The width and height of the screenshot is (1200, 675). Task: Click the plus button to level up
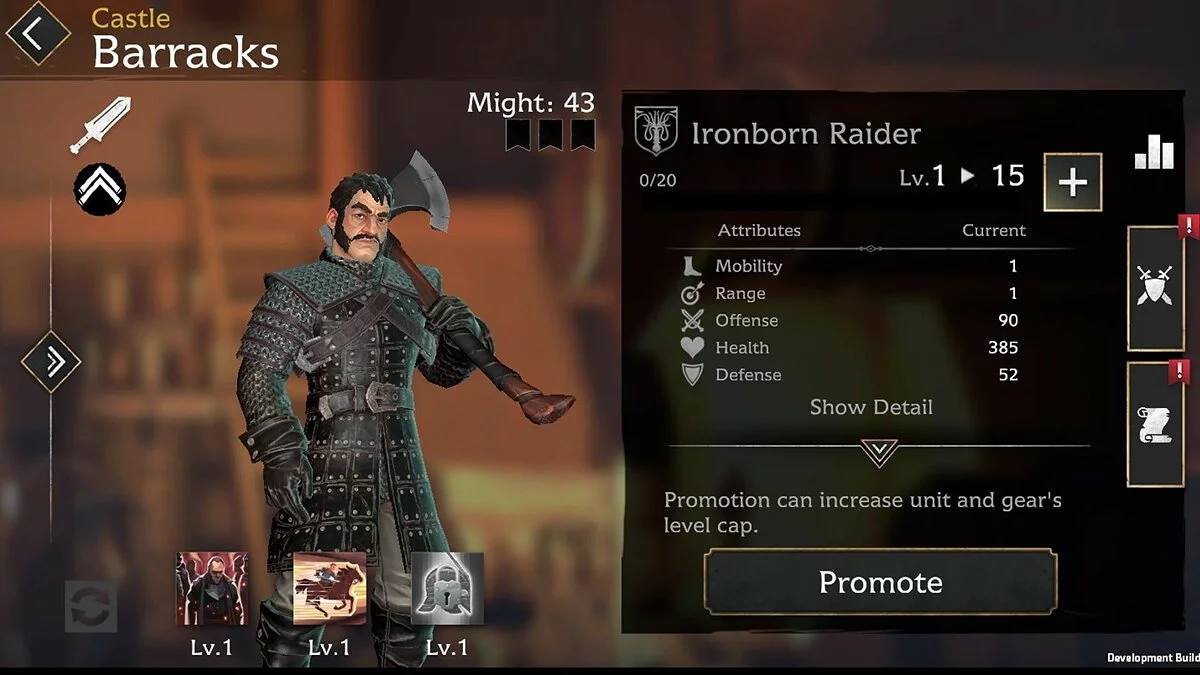point(1073,182)
